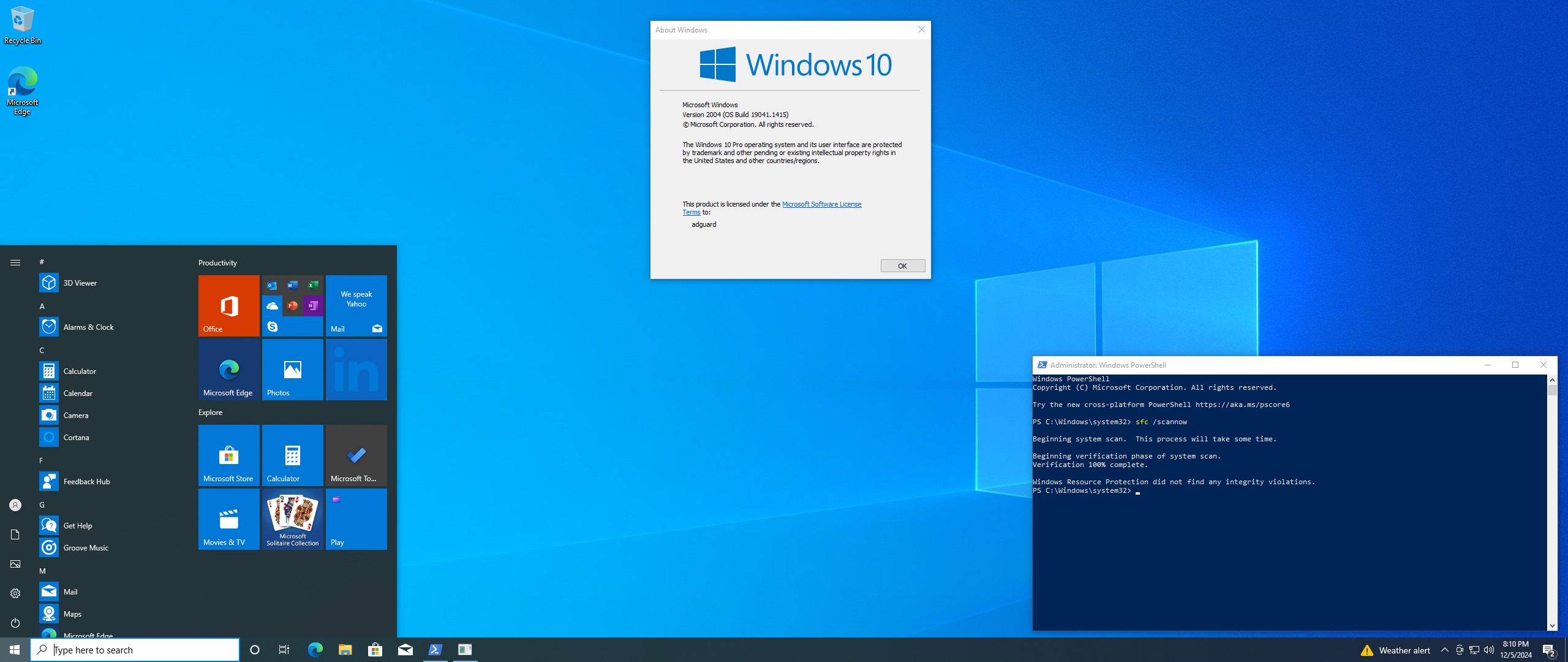The image size is (1568, 662).
Task: Open File Explorer from the taskbar
Action: coord(345,650)
